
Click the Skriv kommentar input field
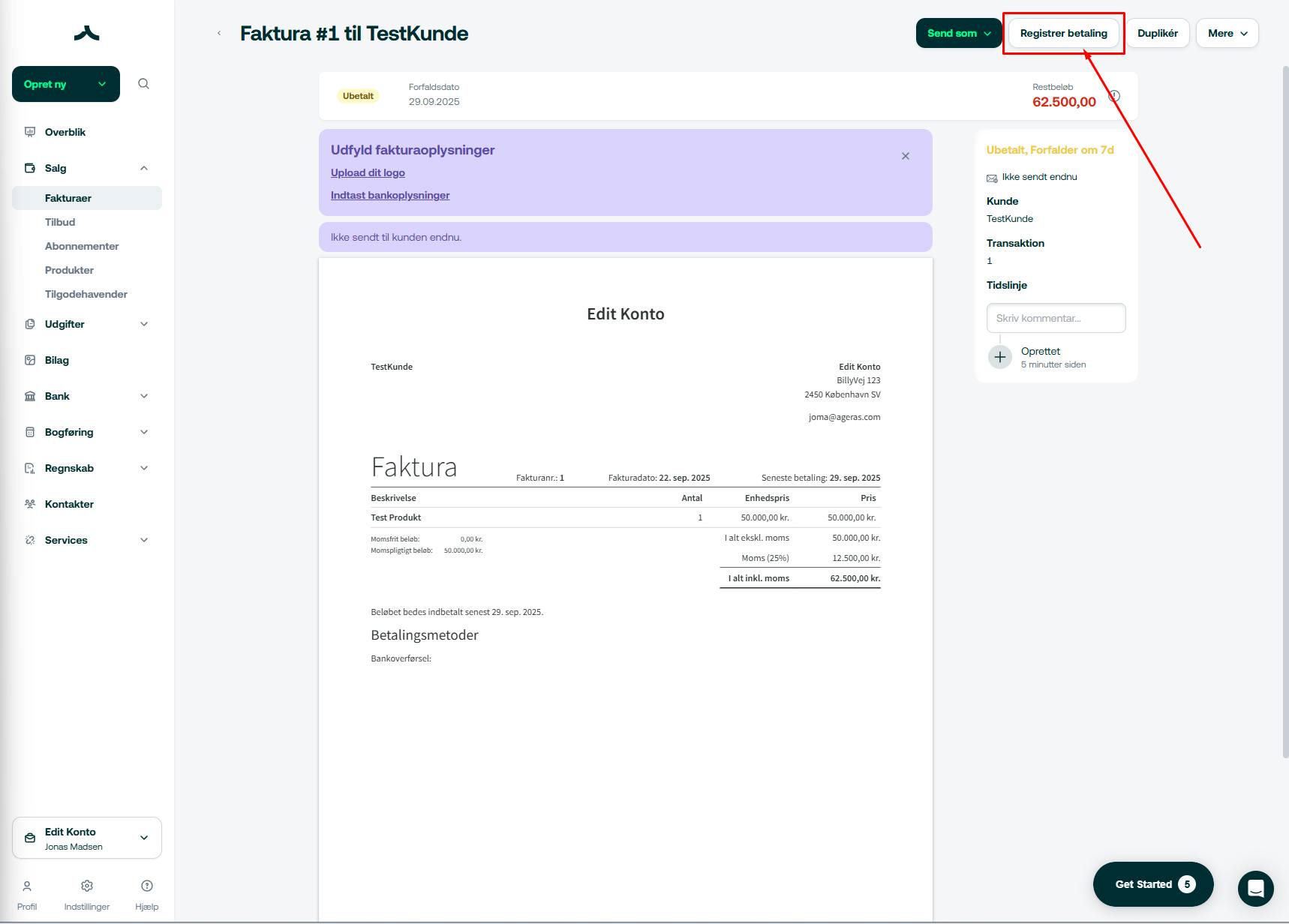tap(1056, 318)
